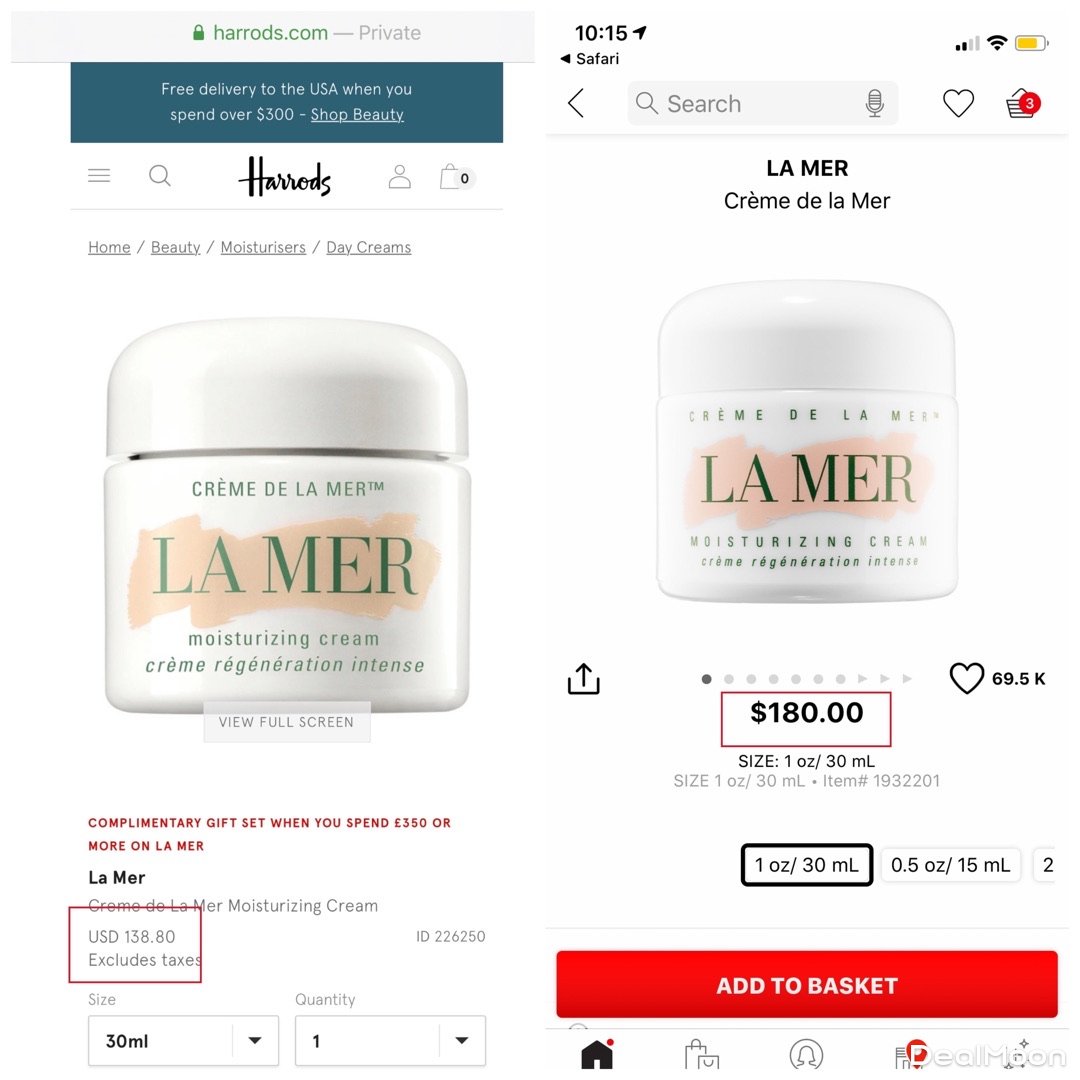Expand the 30ml Size dropdown

tap(183, 1041)
